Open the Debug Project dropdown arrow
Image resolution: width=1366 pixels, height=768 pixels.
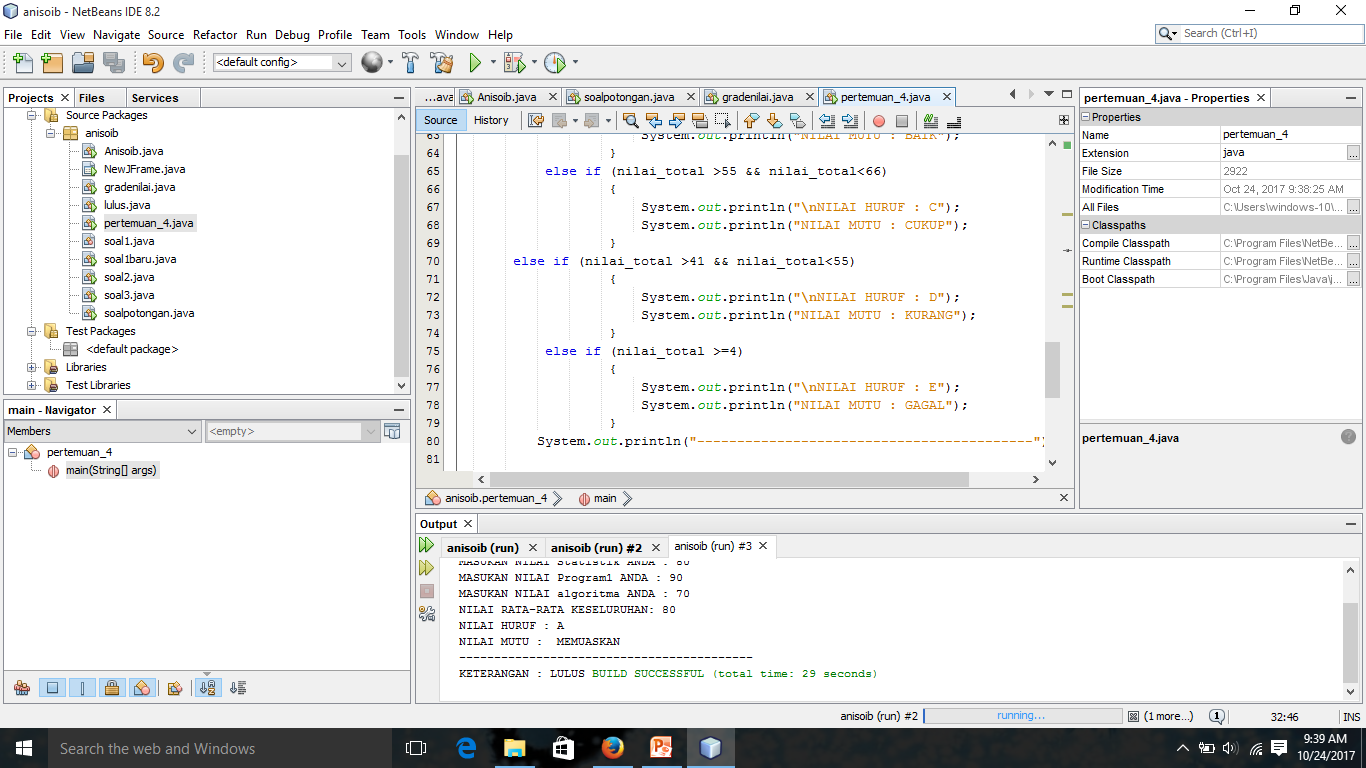533,62
